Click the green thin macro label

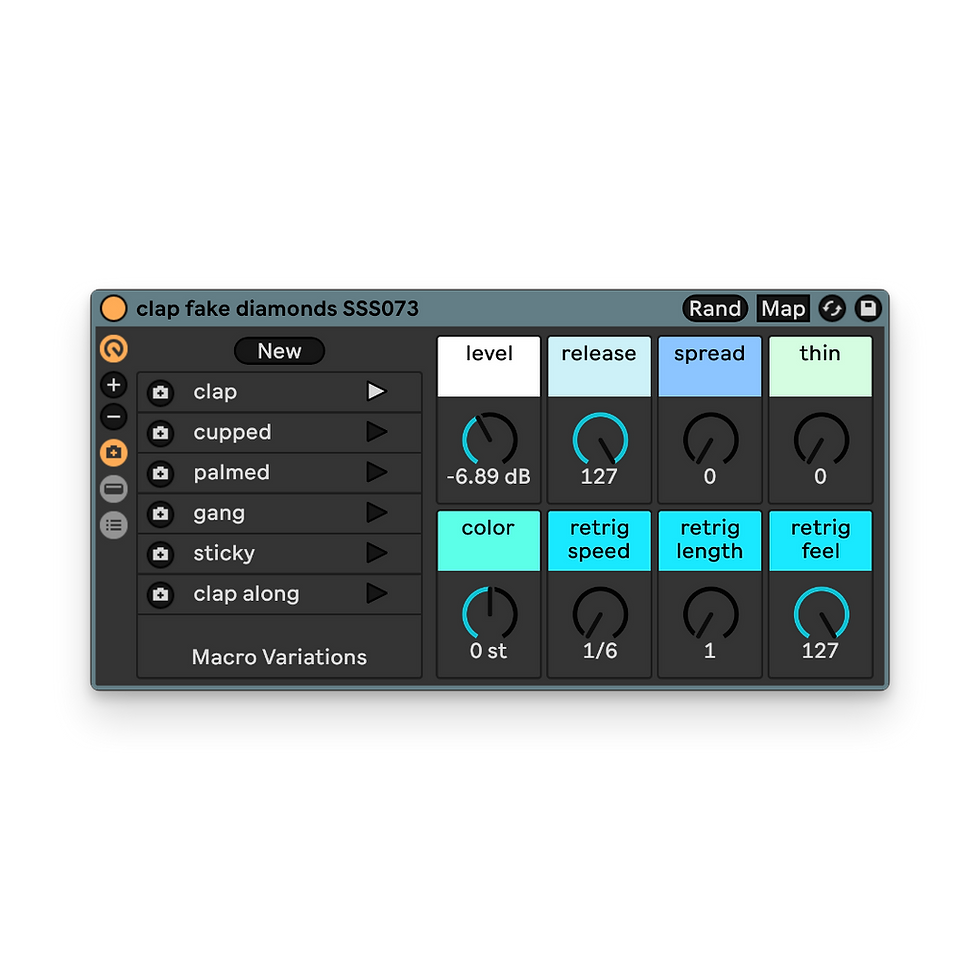[x=821, y=366]
